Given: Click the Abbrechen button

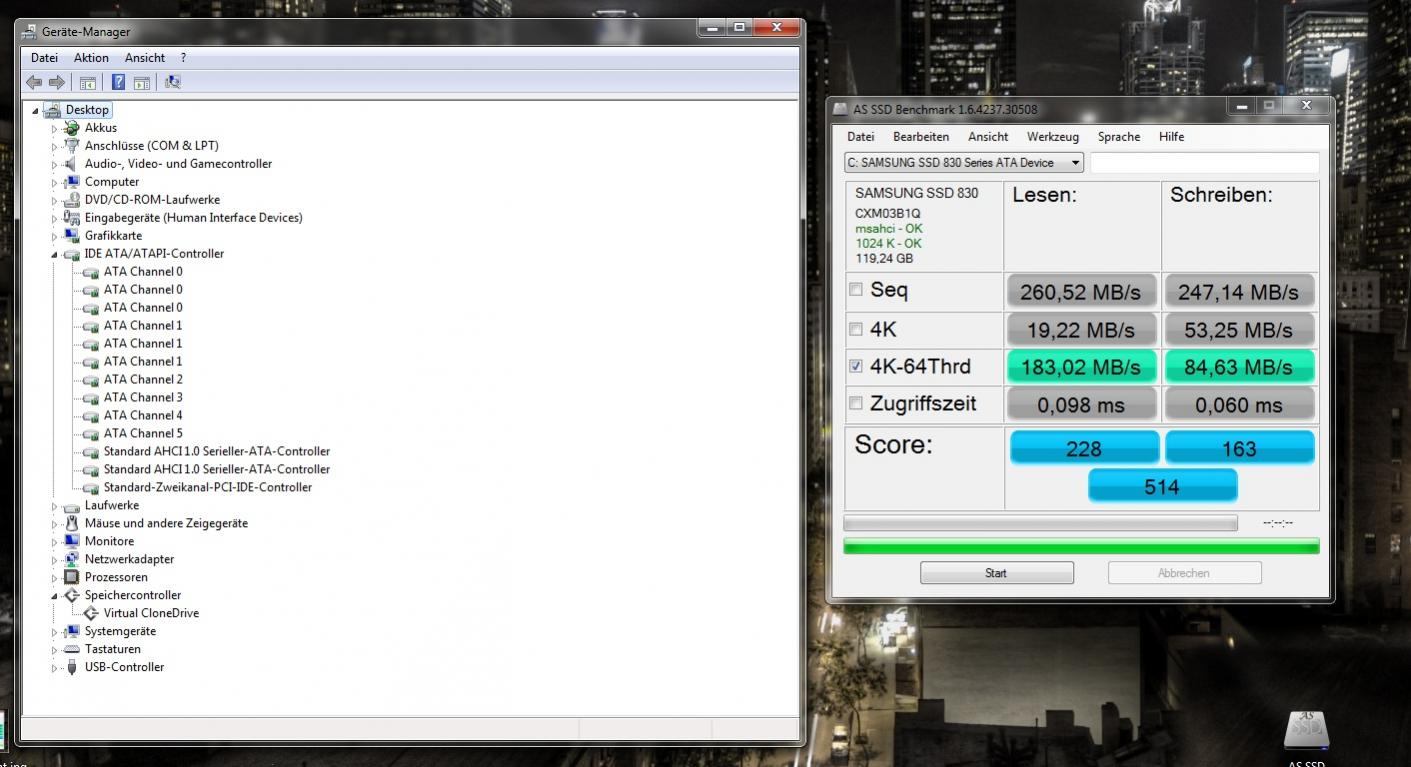Looking at the screenshot, I should pyautogui.click(x=1184, y=573).
